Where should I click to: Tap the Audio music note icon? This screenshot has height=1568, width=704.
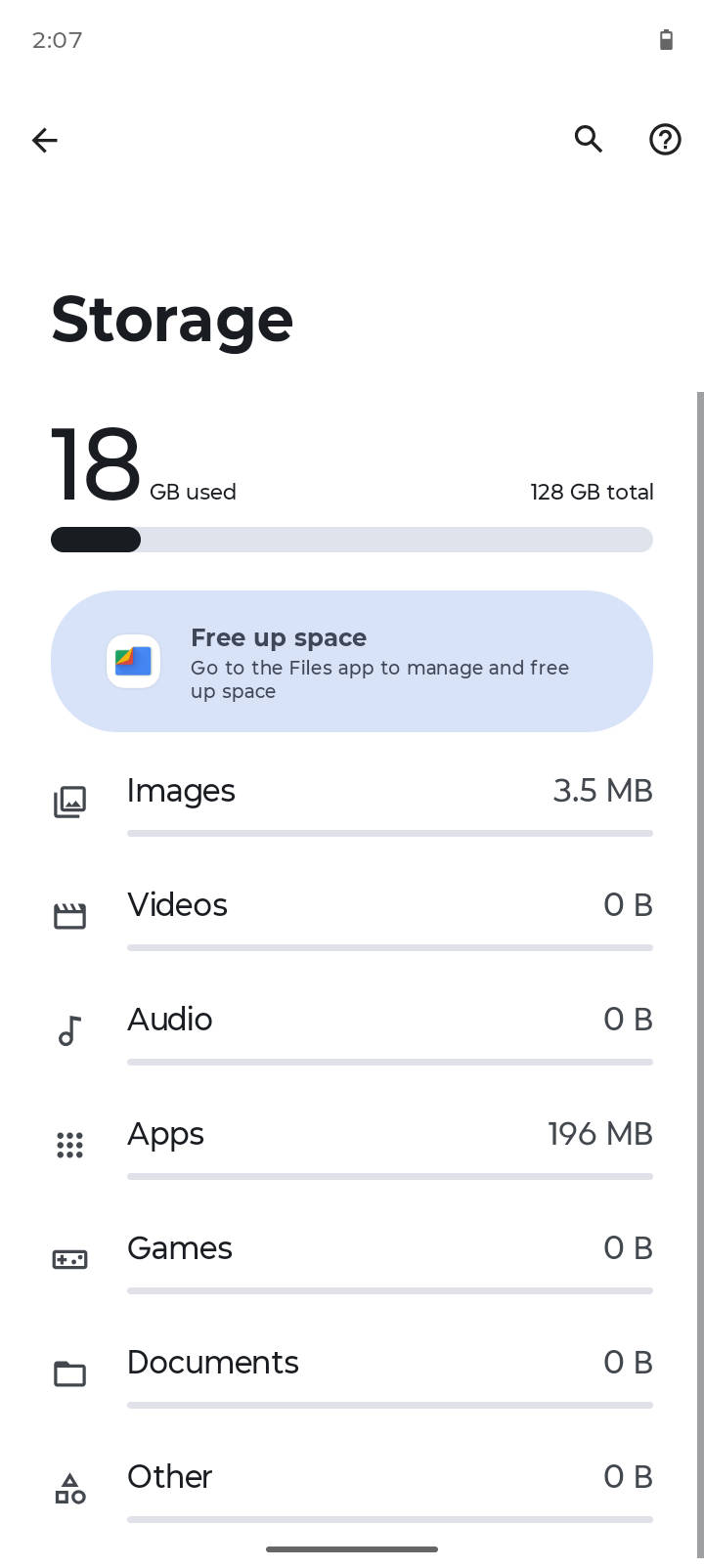pyautogui.click(x=69, y=1030)
